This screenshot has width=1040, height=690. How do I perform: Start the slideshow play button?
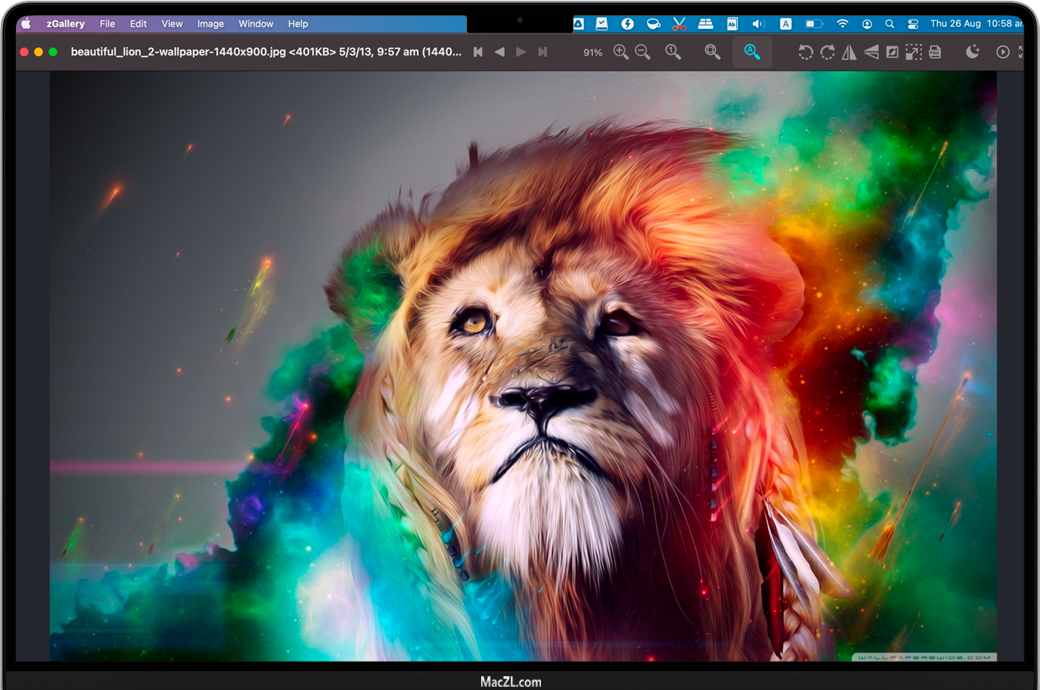pos(1003,52)
